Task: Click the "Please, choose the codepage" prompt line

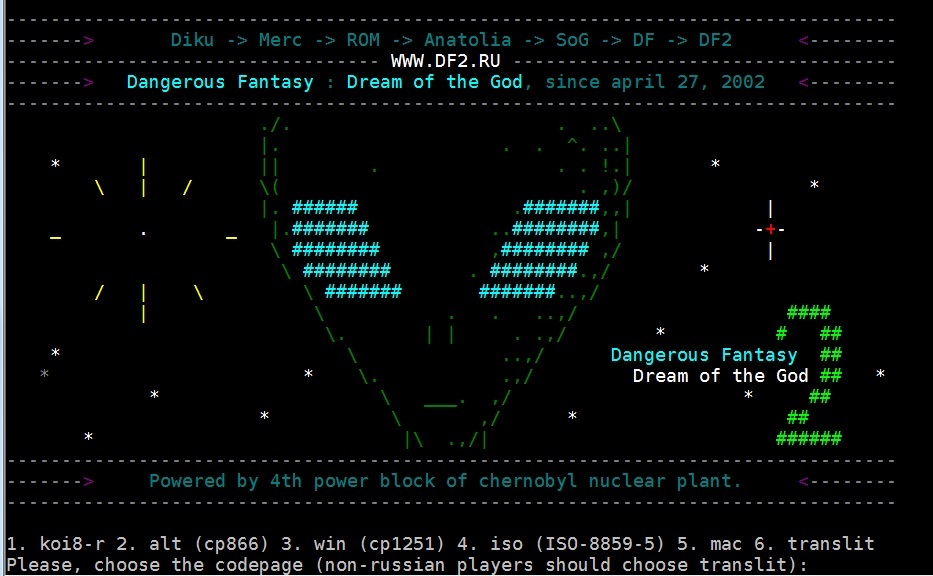Action: [x=407, y=565]
